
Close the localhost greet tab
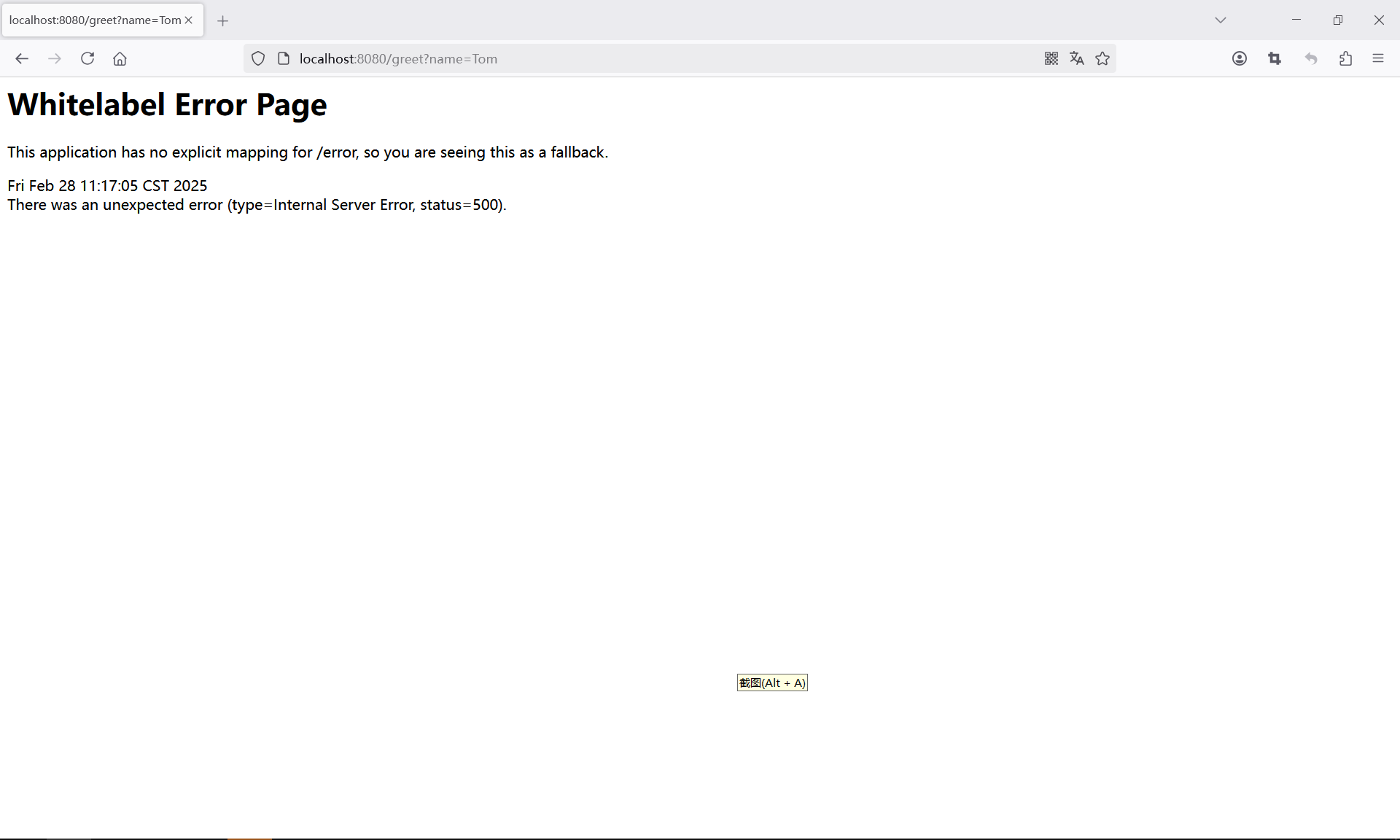(189, 20)
